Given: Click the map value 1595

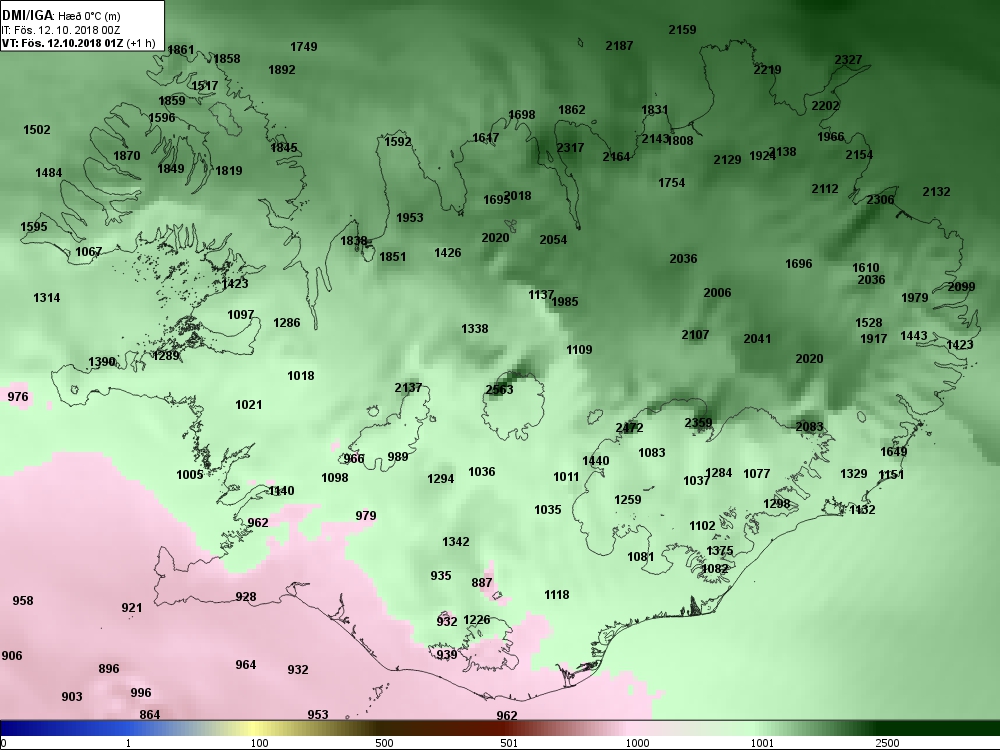Looking at the screenshot, I should [x=33, y=226].
